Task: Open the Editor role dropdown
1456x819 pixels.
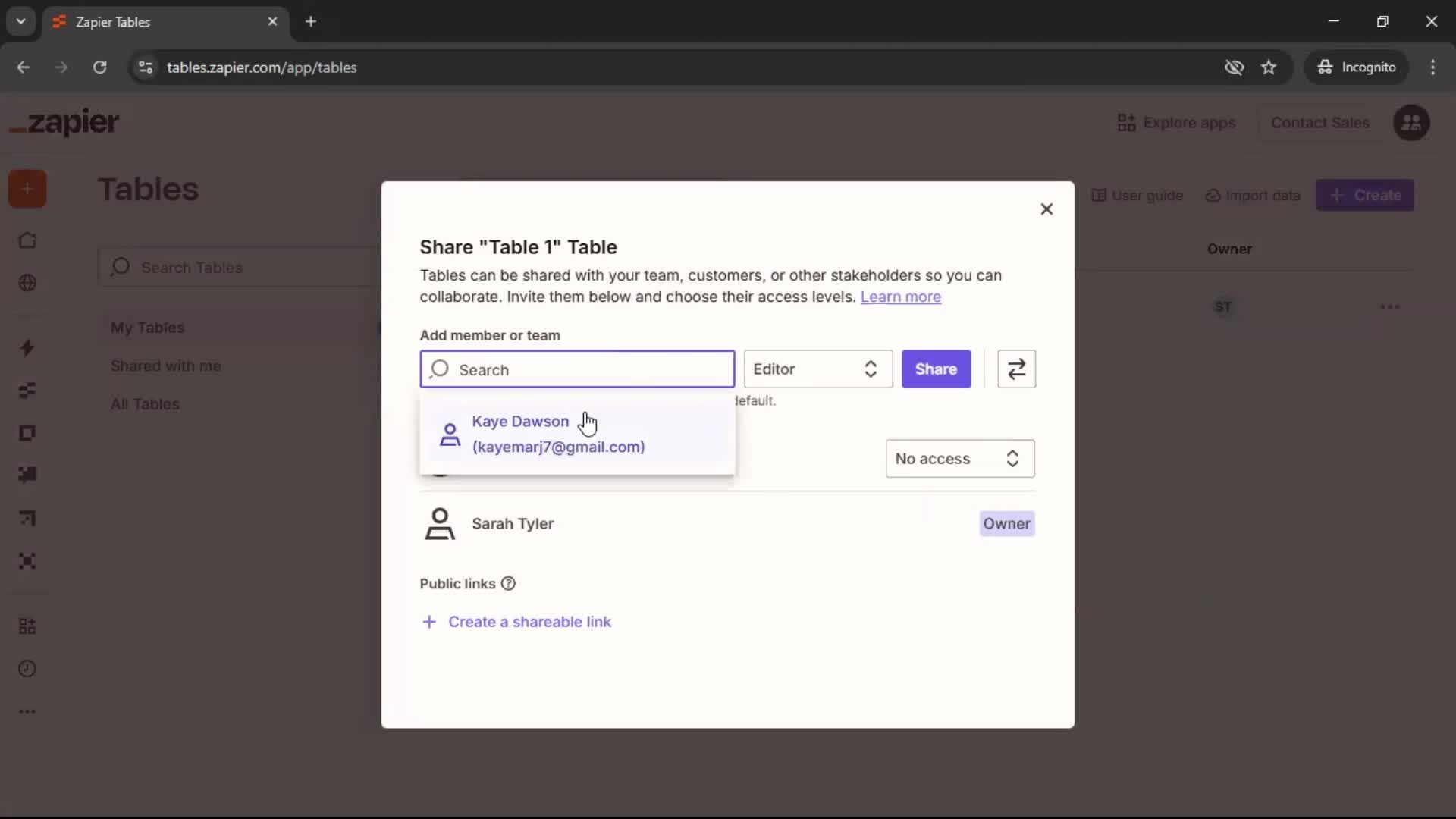Action: (x=817, y=369)
